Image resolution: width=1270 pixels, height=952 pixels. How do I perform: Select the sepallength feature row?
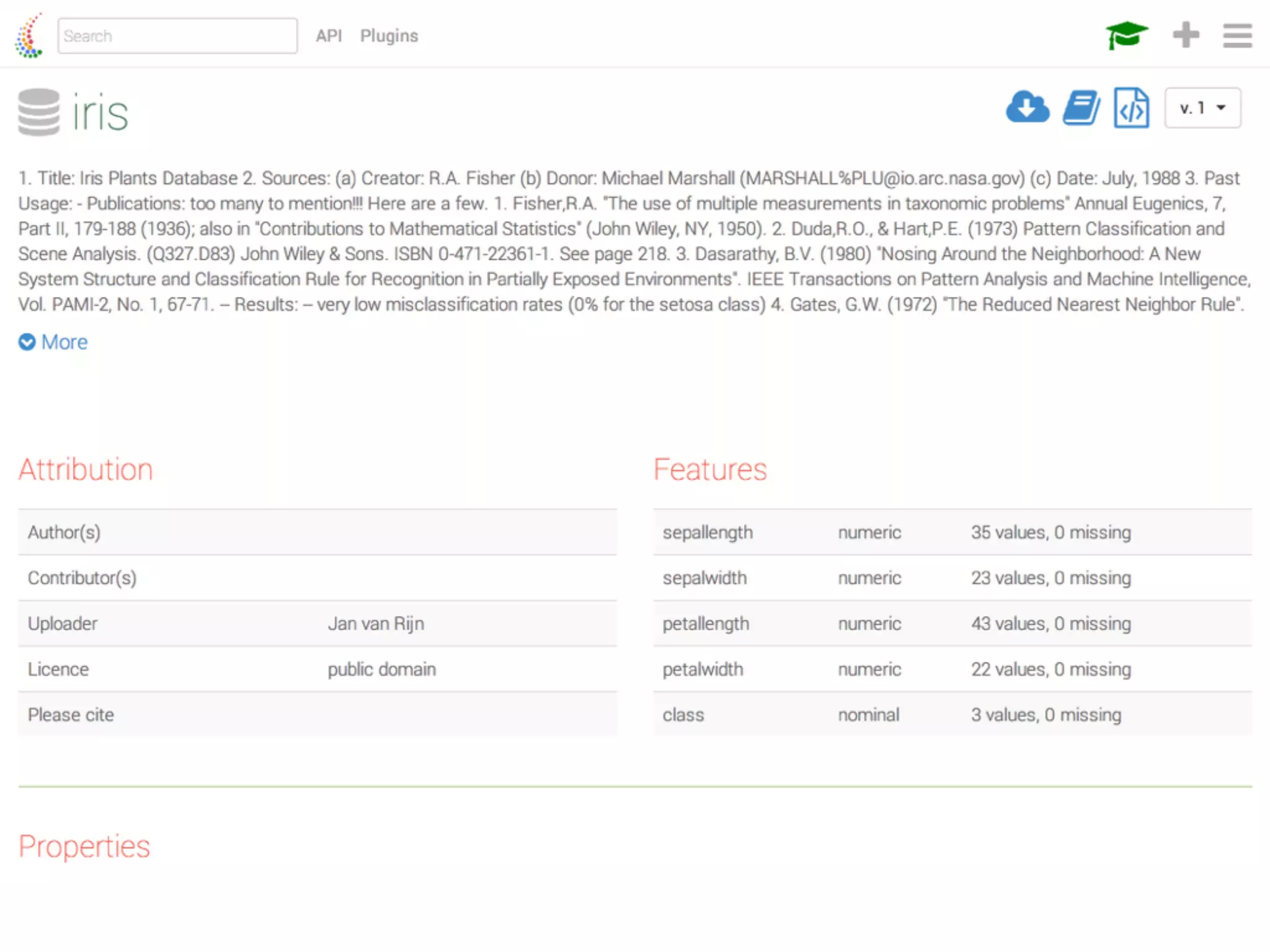point(707,532)
